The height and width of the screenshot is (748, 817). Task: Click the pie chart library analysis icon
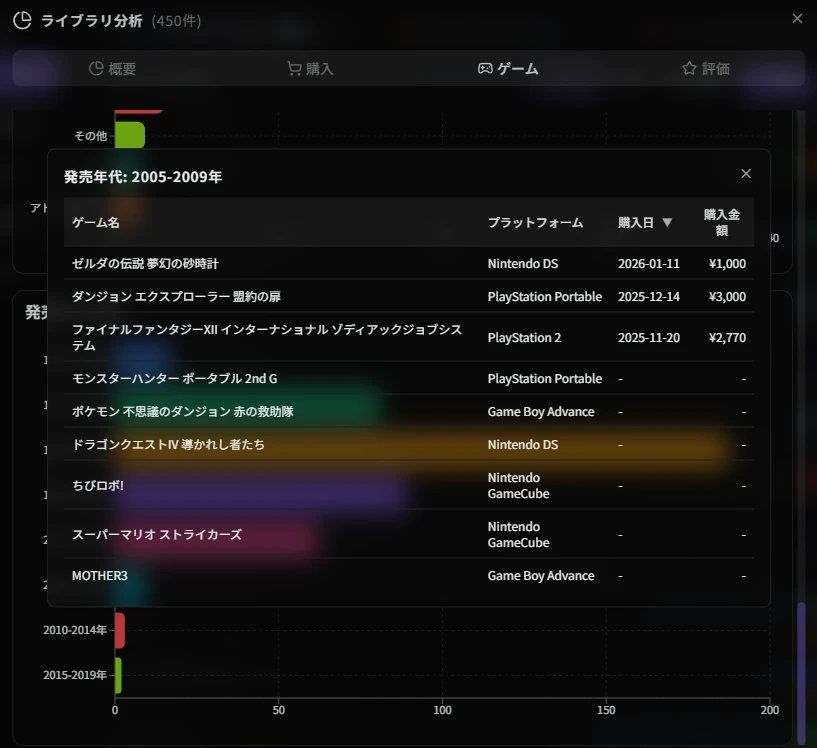click(22, 18)
